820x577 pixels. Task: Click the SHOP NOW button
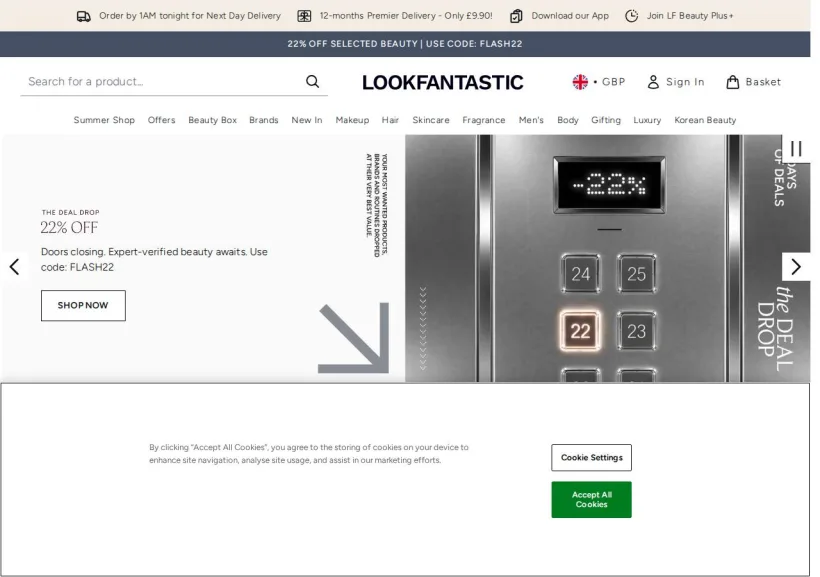tap(83, 306)
